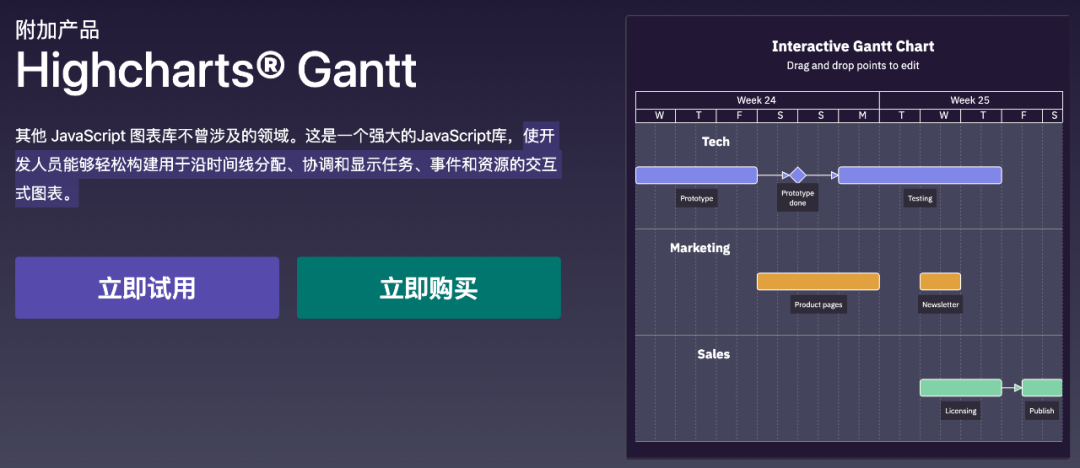Click the F day cell in Week 25
Viewport: 1080px width, 468px height.
coord(1022,116)
